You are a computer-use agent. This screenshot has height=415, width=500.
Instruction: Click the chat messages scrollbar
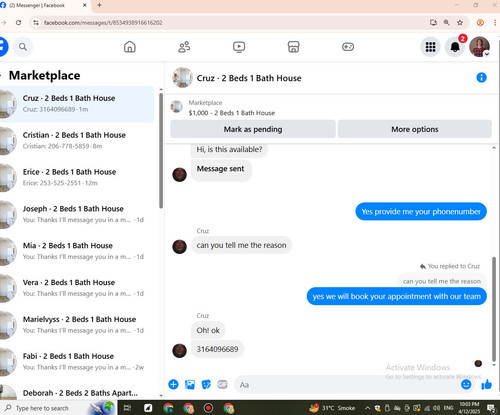pos(494,308)
